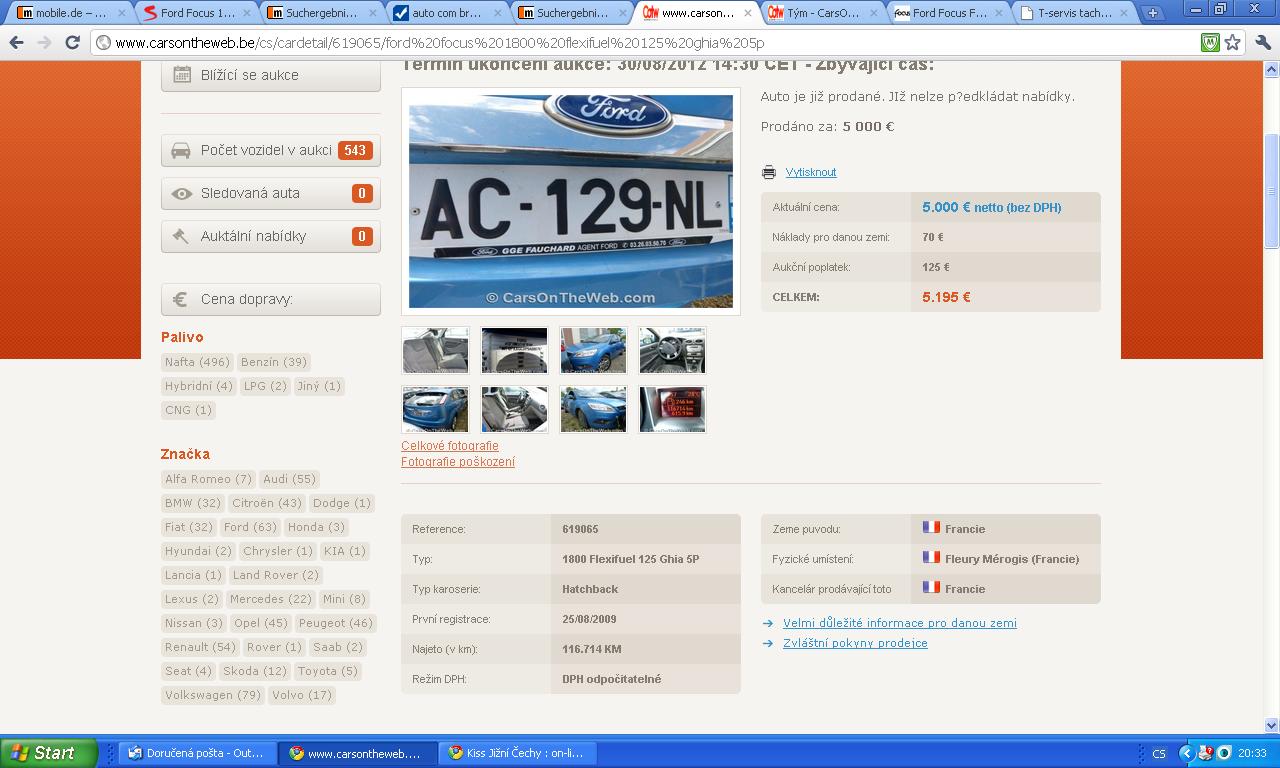Screen dimensions: 1280x768
Task: Click Velmi důležité informace pro danou zemi
Action: coord(899,623)
